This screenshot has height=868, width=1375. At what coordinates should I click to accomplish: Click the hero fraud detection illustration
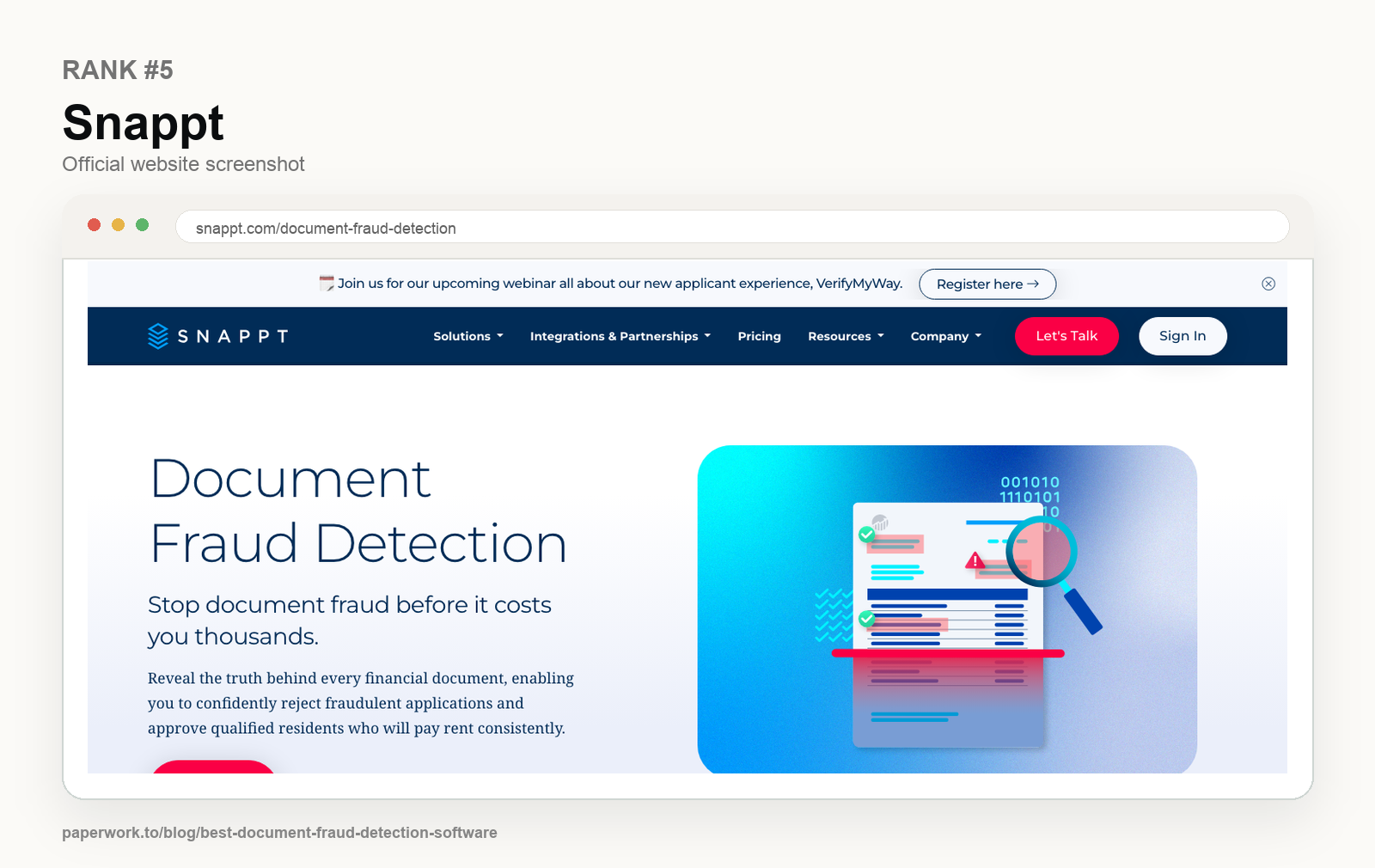[947, 609]
